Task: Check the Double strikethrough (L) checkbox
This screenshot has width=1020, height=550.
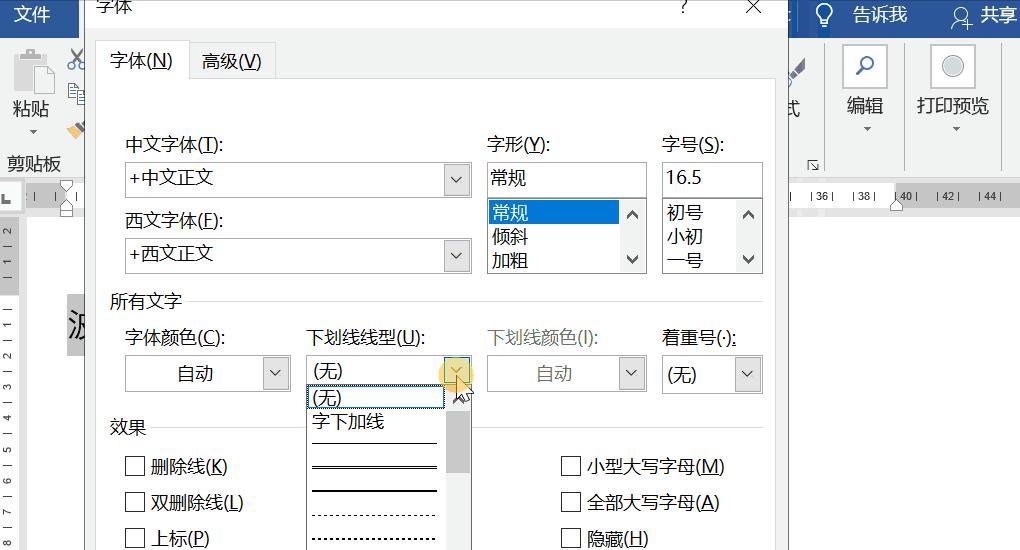Action: coord(135,502)
